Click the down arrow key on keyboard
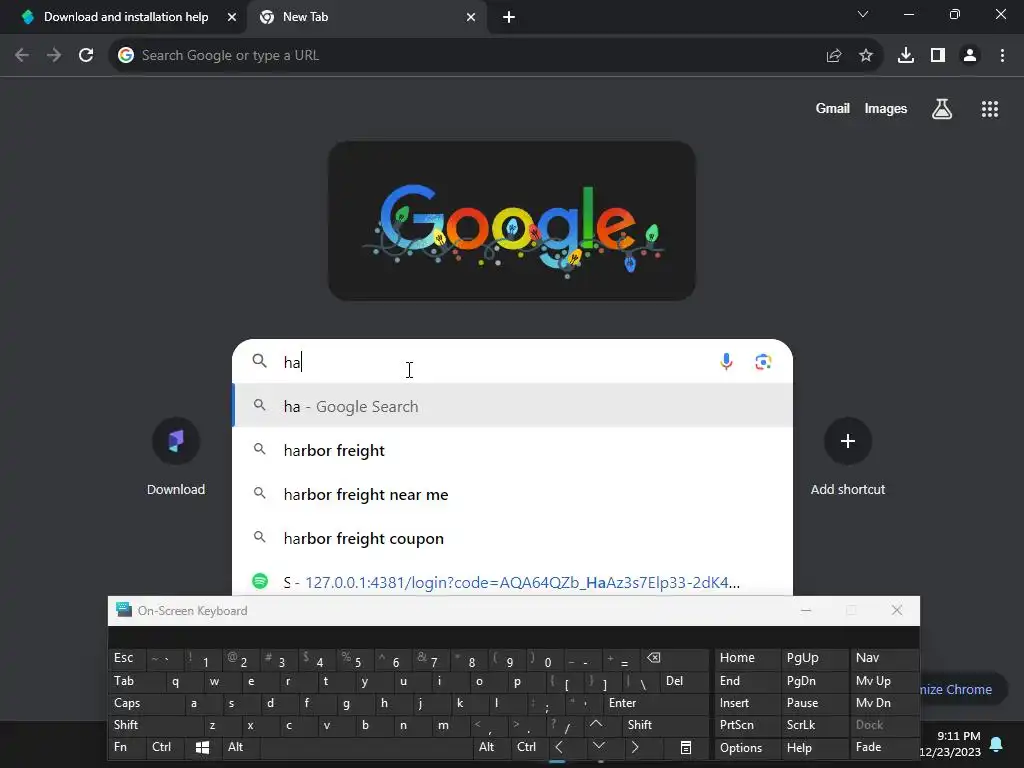 599,746
